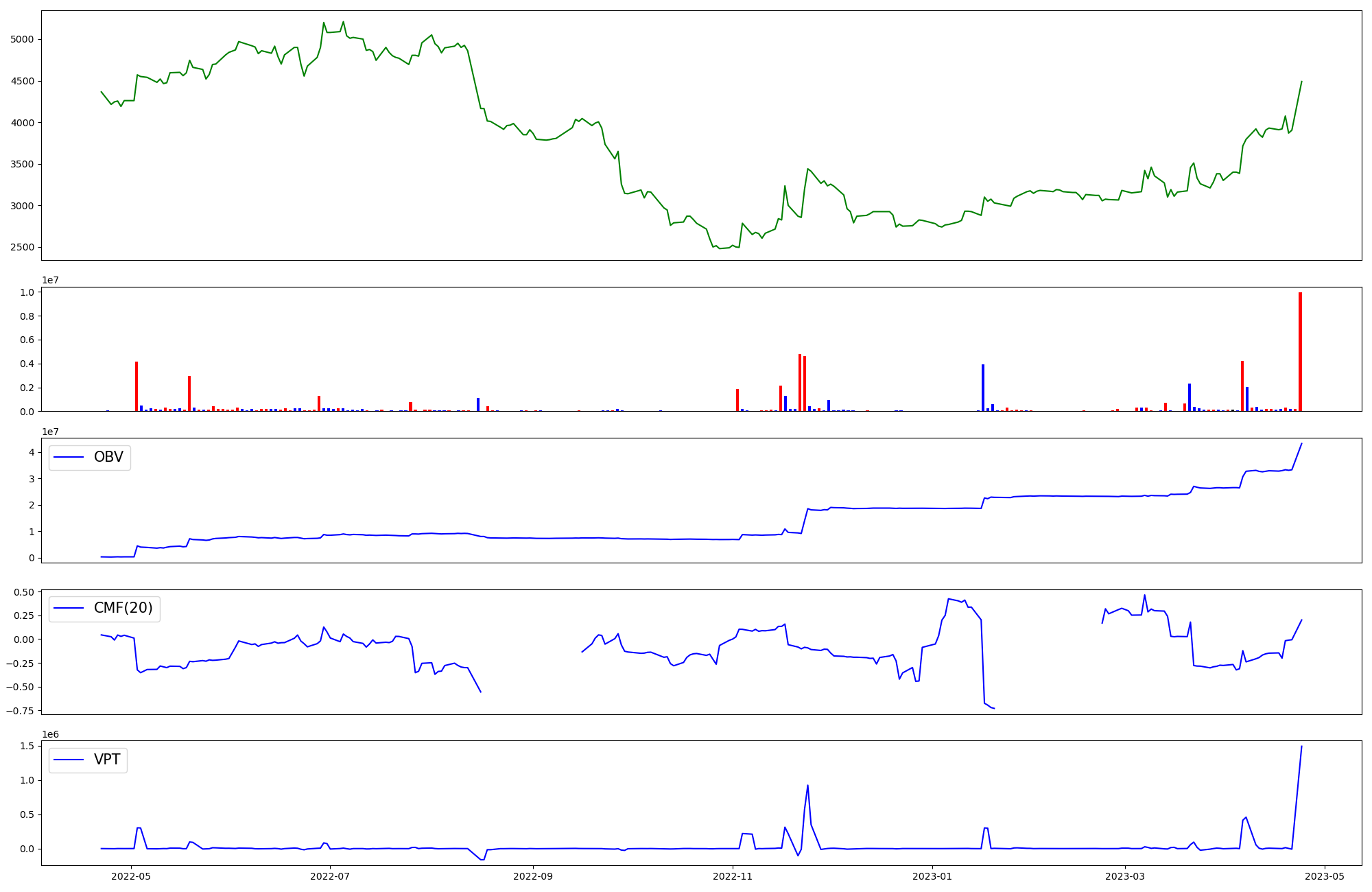Click the 2023-01 x-axis date label
1372x892 pixels.
click(x=932, y=876)
